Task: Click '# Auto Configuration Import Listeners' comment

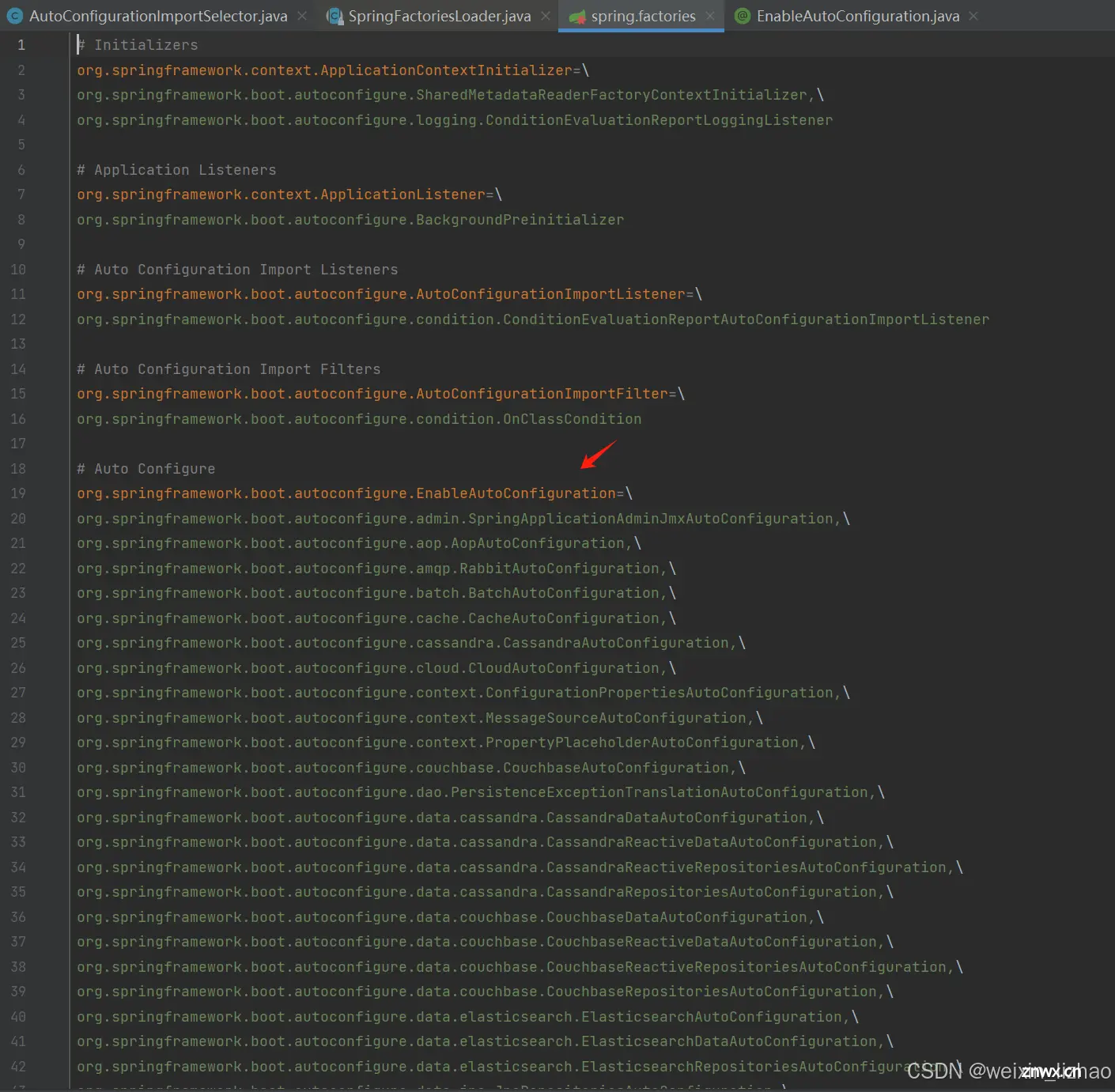Action: 237,270
